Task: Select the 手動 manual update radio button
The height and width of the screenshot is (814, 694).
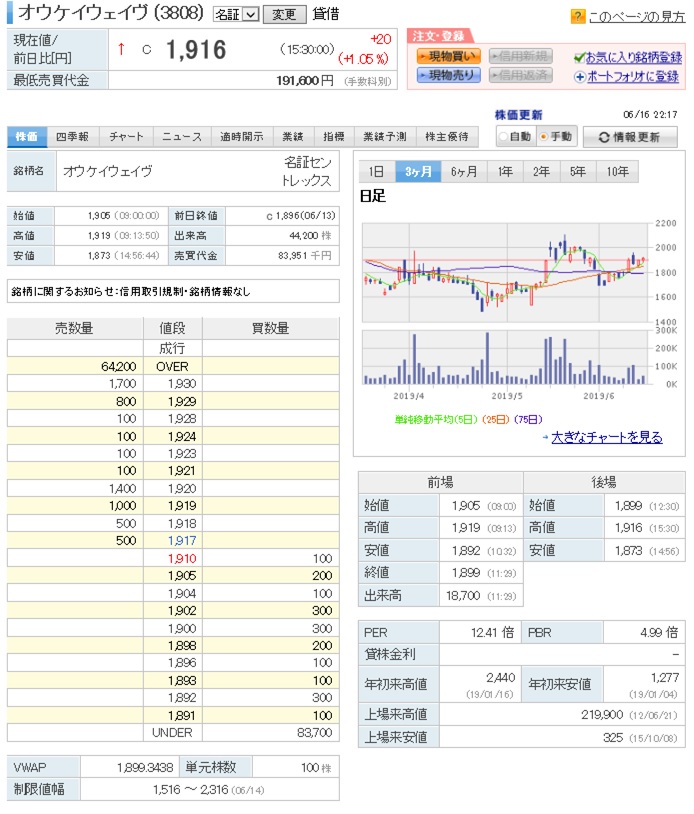Action: click(x=543, y=137)
